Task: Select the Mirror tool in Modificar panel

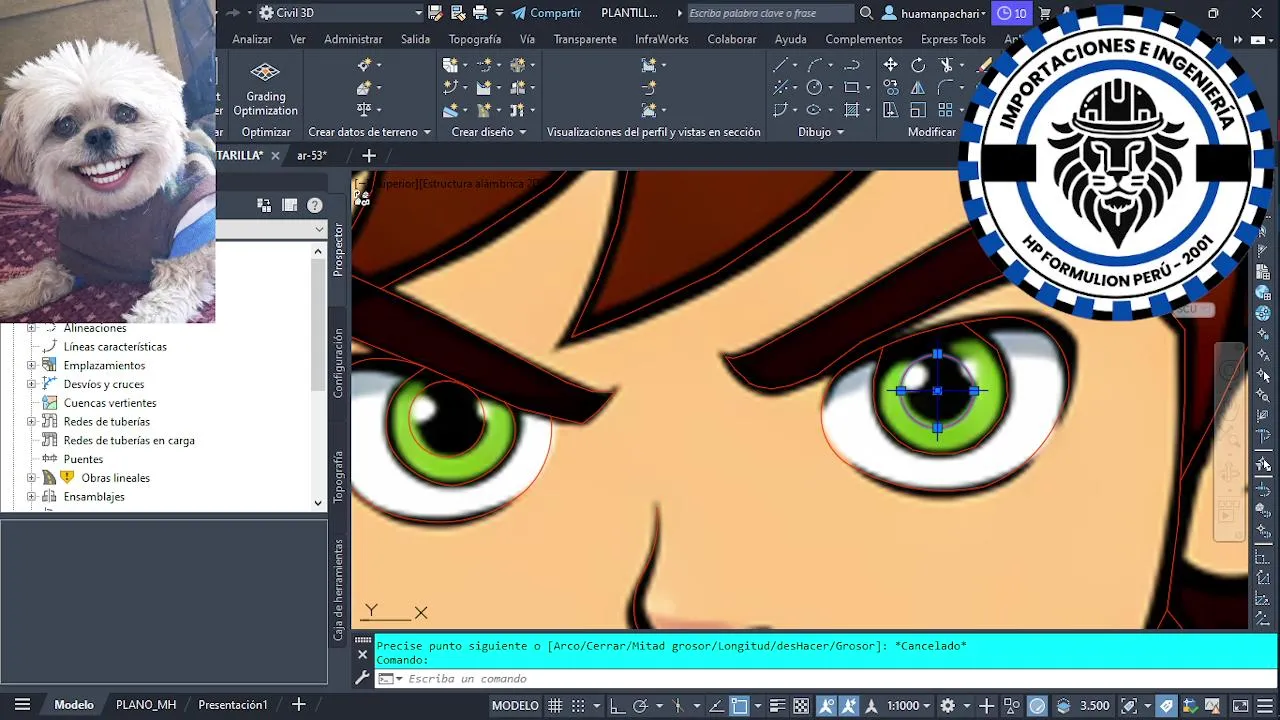Action: [x=918, y=88]
